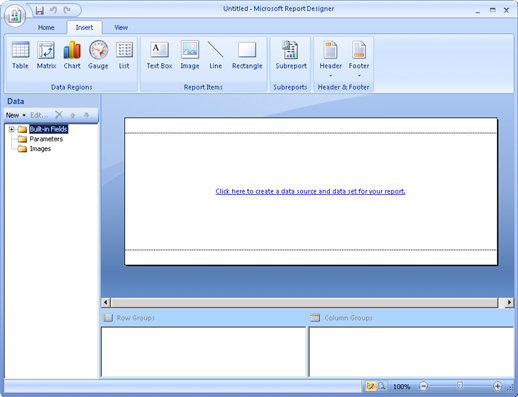
Task: Insert a Chart from the ribbon
Action: point(72,55)
